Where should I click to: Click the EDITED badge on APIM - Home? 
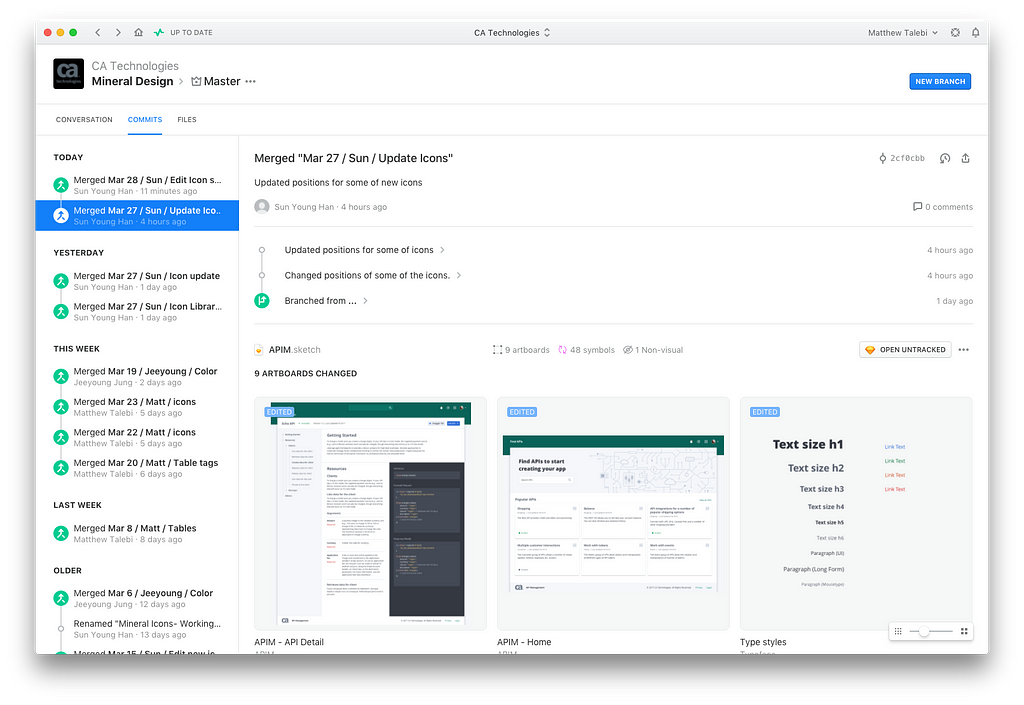(522, 412)
